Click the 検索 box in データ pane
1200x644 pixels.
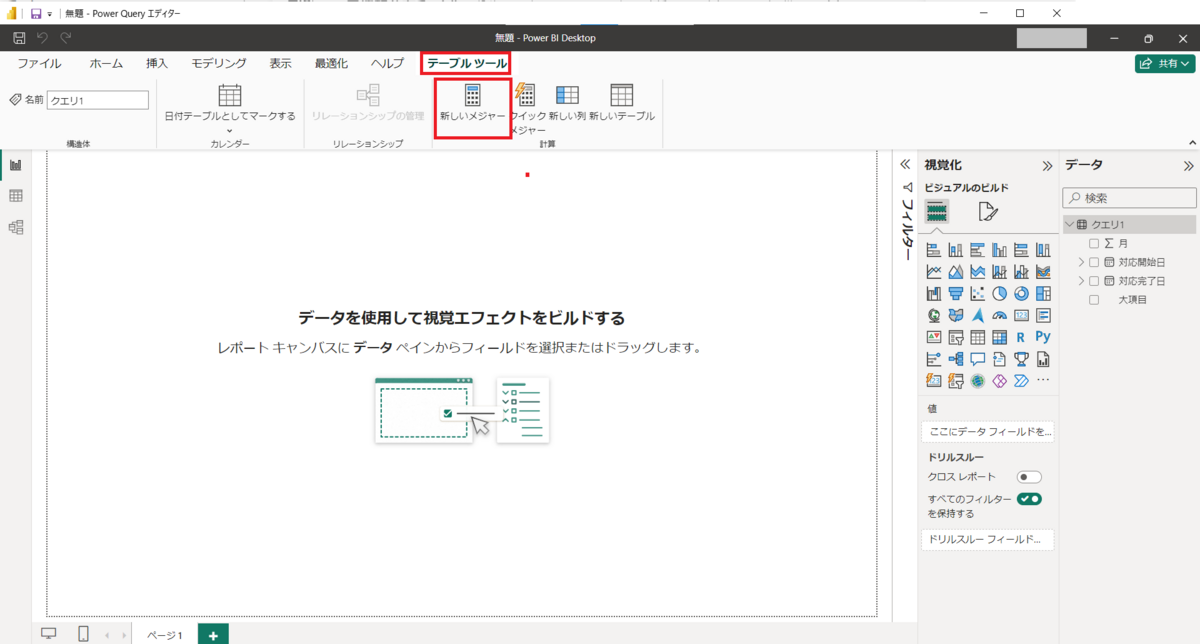(1129, 198)
